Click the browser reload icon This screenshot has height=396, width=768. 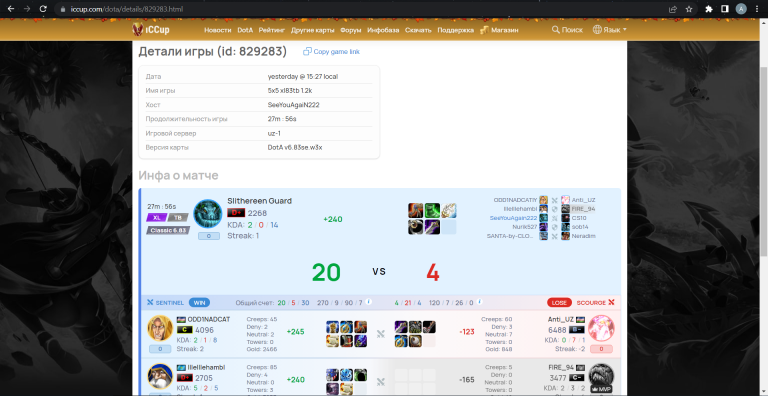click(x=43, y=9)
